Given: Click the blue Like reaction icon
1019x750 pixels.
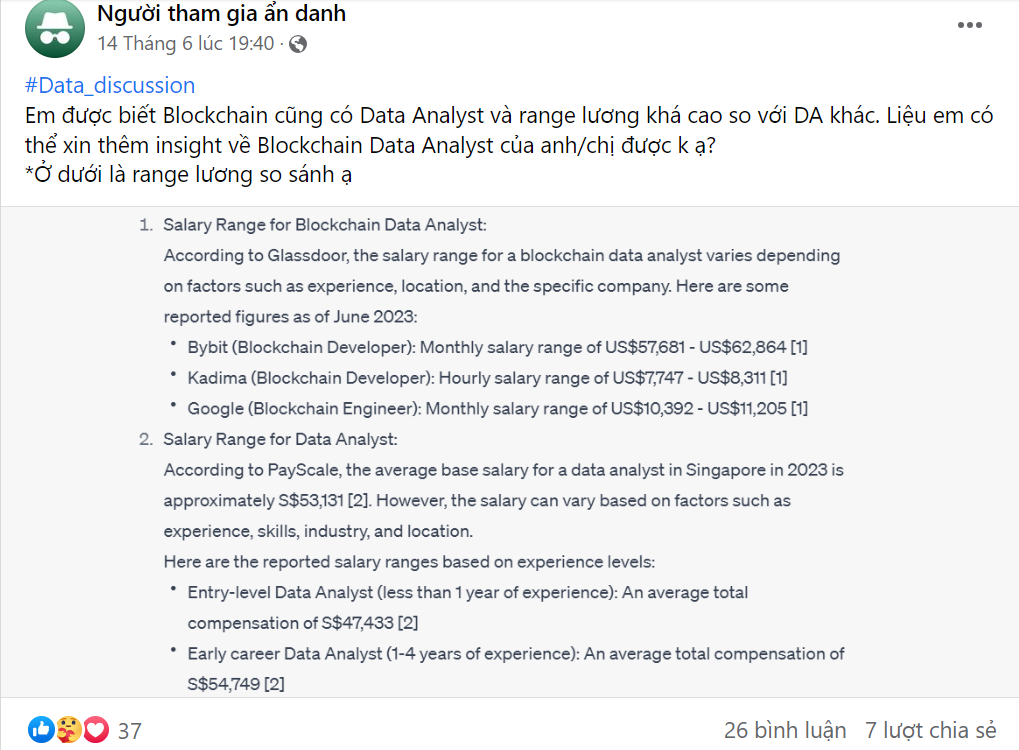Looking at the screenshot, I should (x=41, y=730).
